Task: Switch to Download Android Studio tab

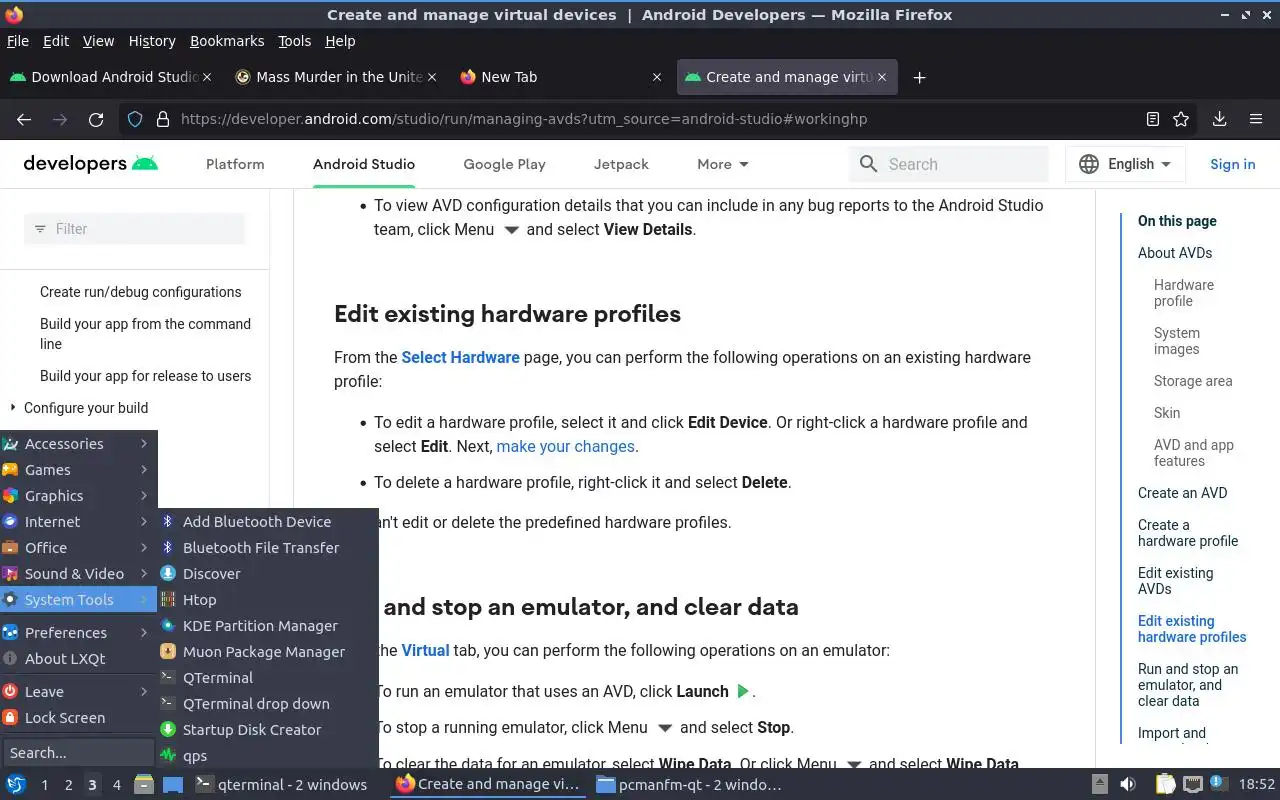Action: [110, 77]
